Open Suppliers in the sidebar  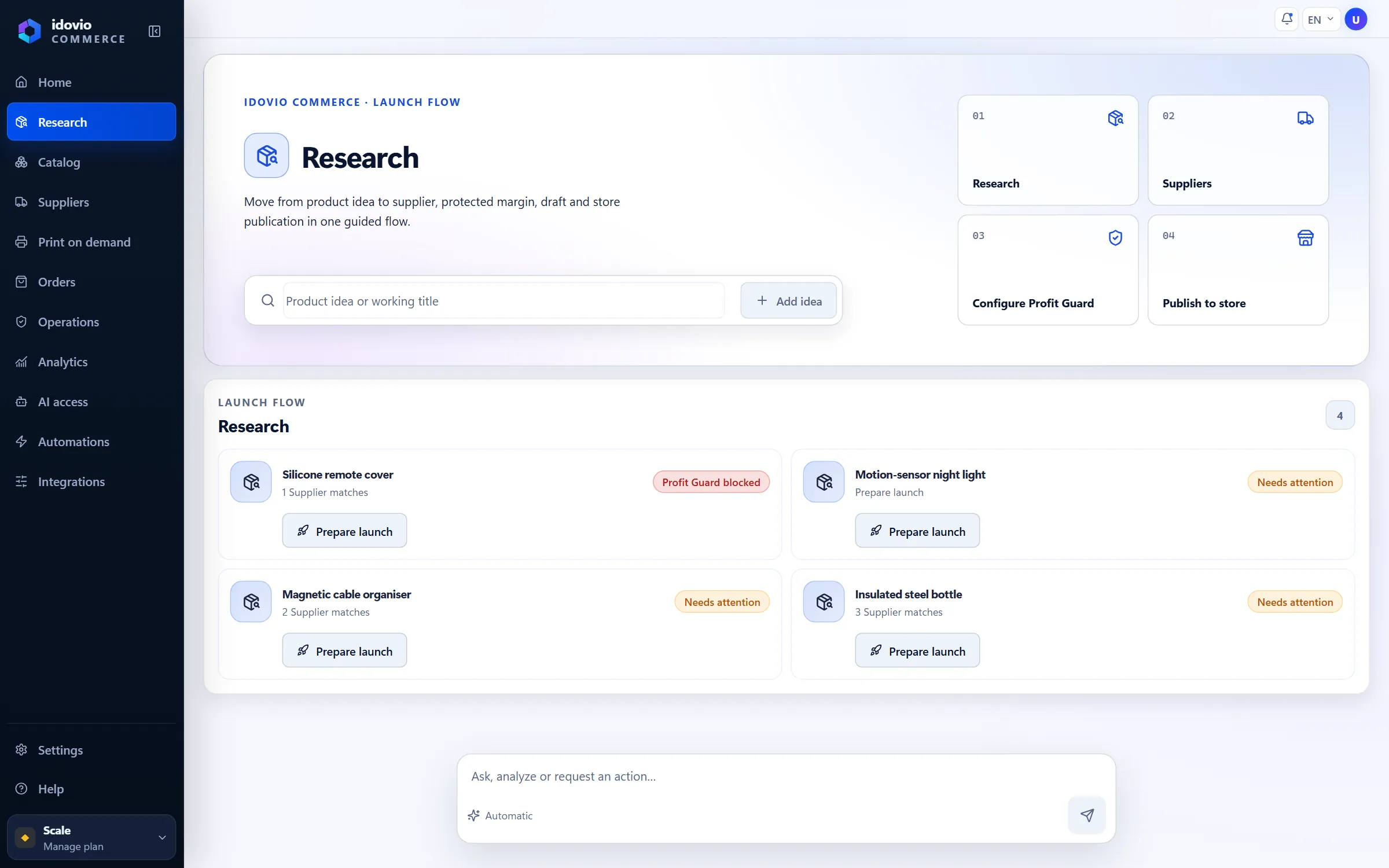[x=91, y=202]
